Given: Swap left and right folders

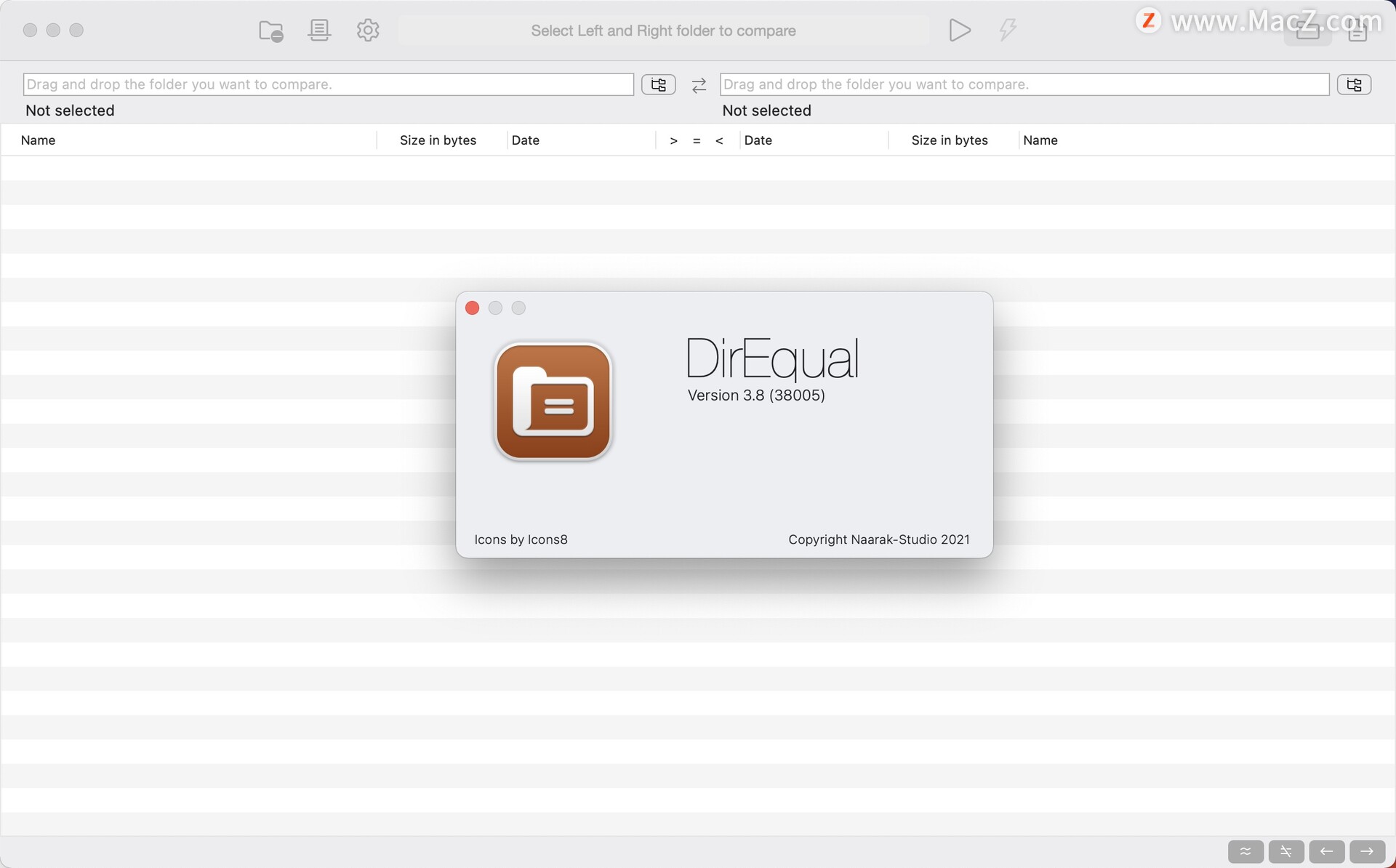Looking at the screenshot, I should pos(699,86).
